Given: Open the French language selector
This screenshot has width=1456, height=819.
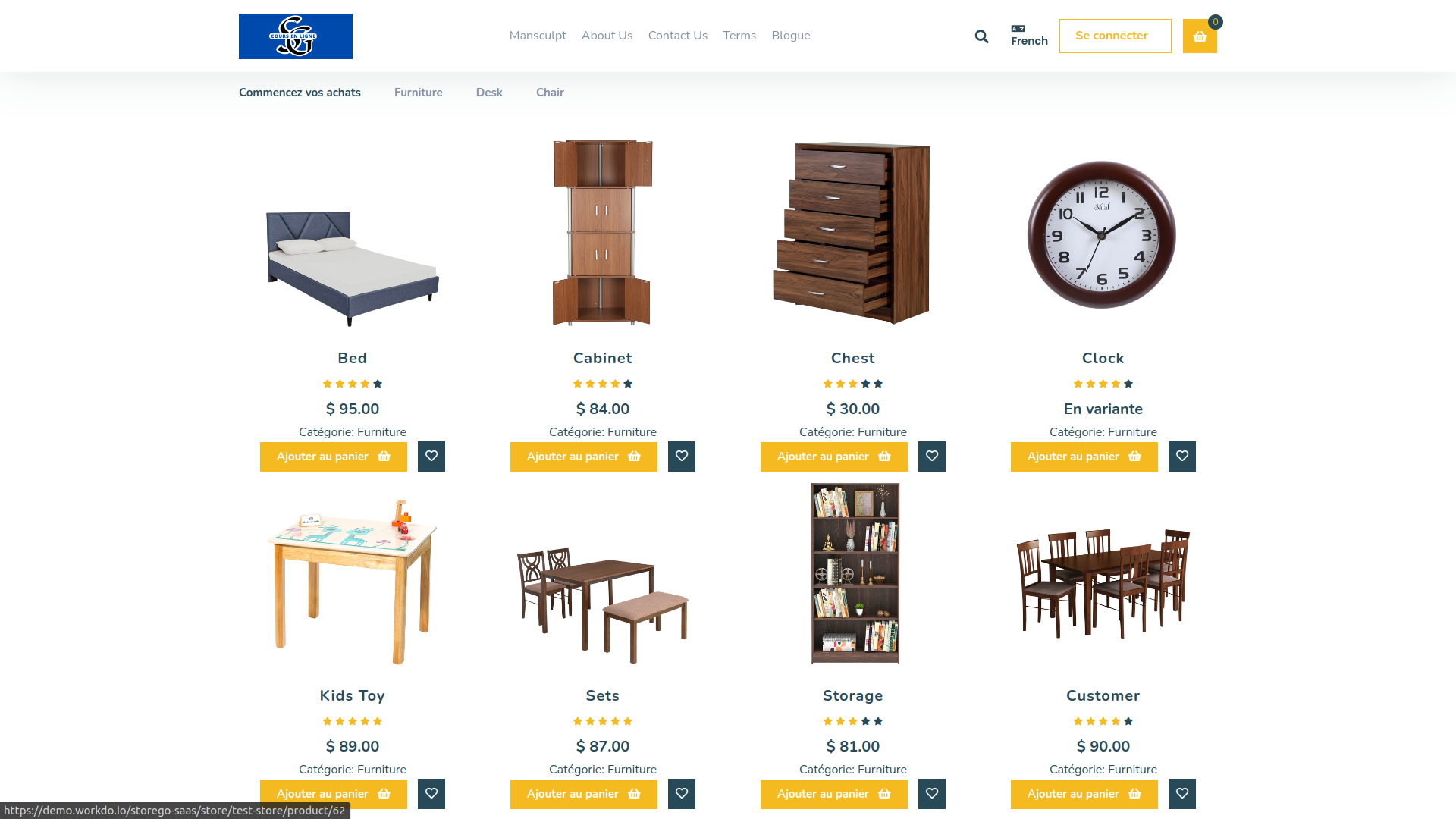Looking at the screenshot, I should click(1029, 36).
